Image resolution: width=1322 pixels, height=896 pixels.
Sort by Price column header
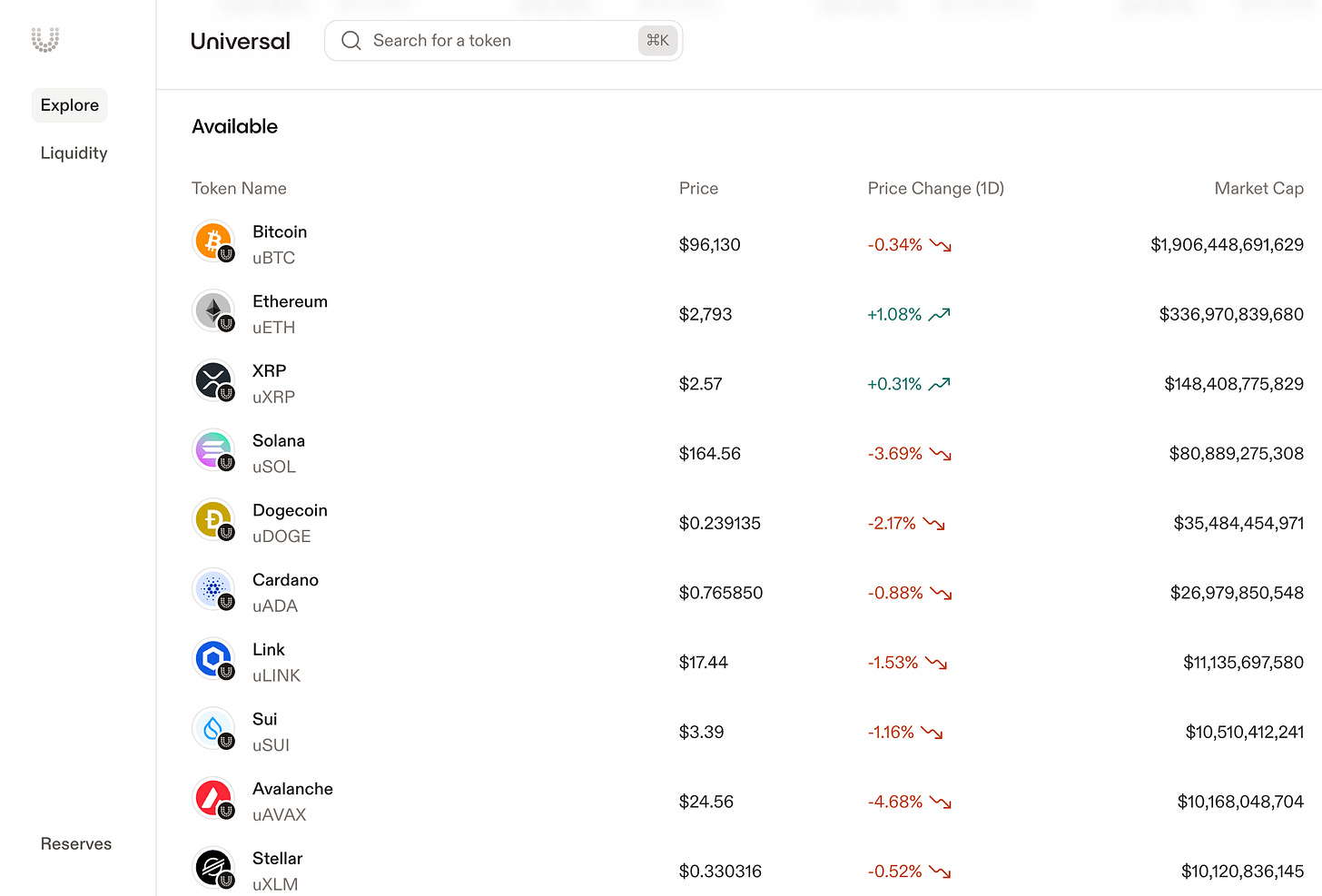tap(698, 189)
